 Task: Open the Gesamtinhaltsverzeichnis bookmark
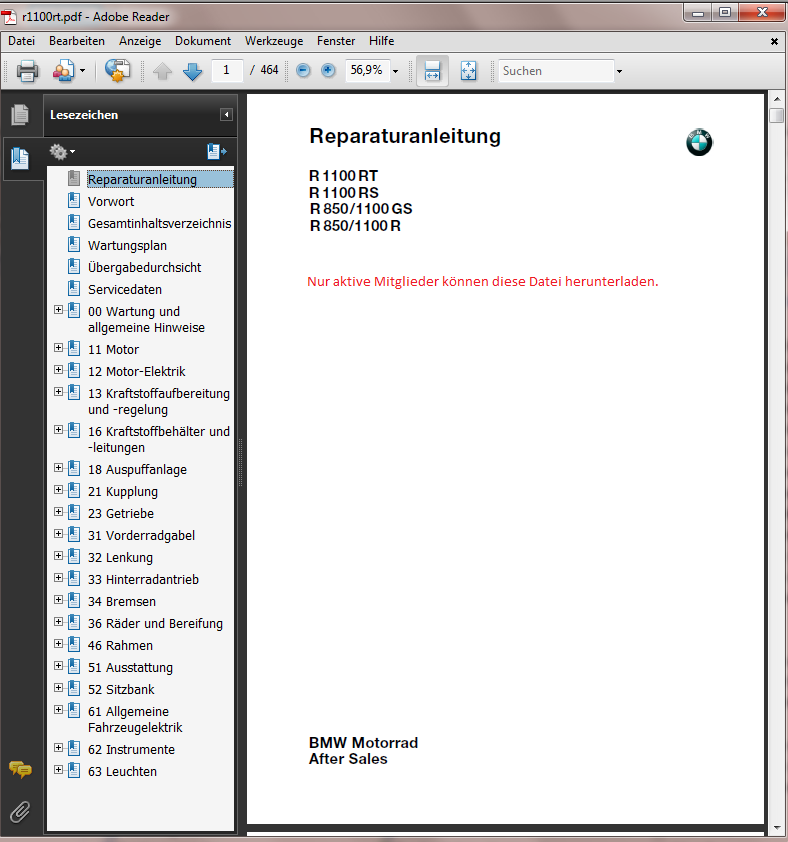pos(160,223)
